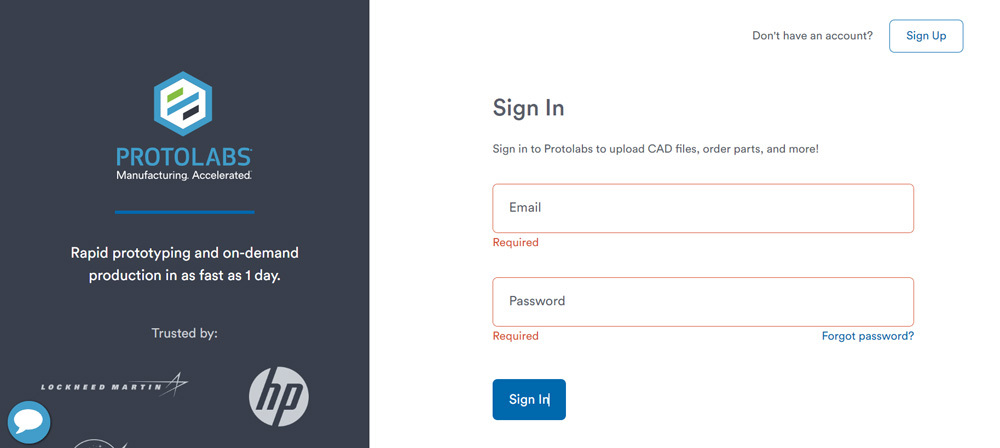1000x448 pixels.
Task: Click the HP logo
Action: point(278,396)
